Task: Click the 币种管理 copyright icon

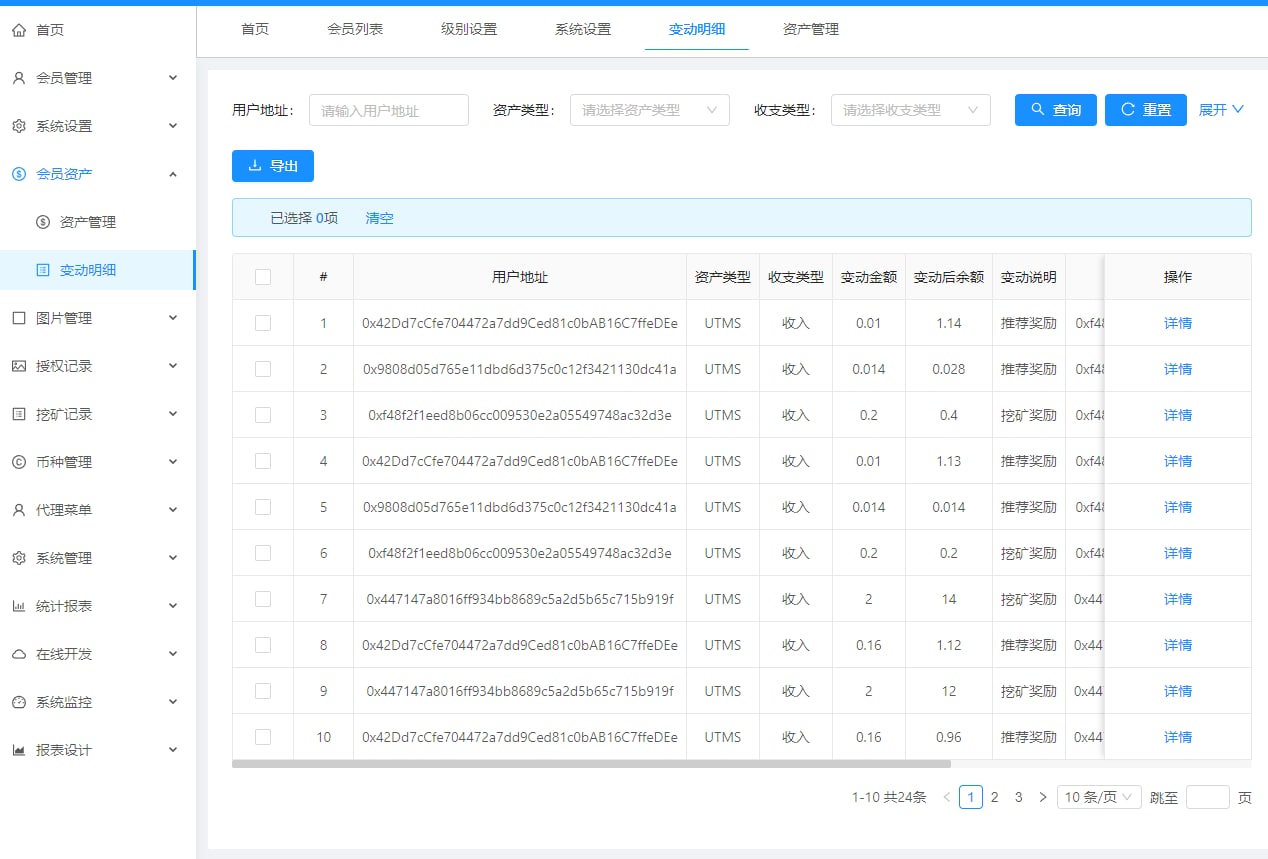Action: 19,462
